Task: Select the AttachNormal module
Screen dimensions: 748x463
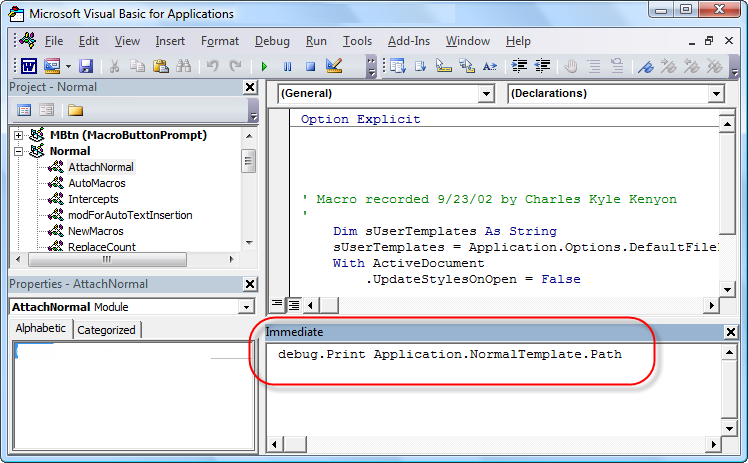Action: 101,167
